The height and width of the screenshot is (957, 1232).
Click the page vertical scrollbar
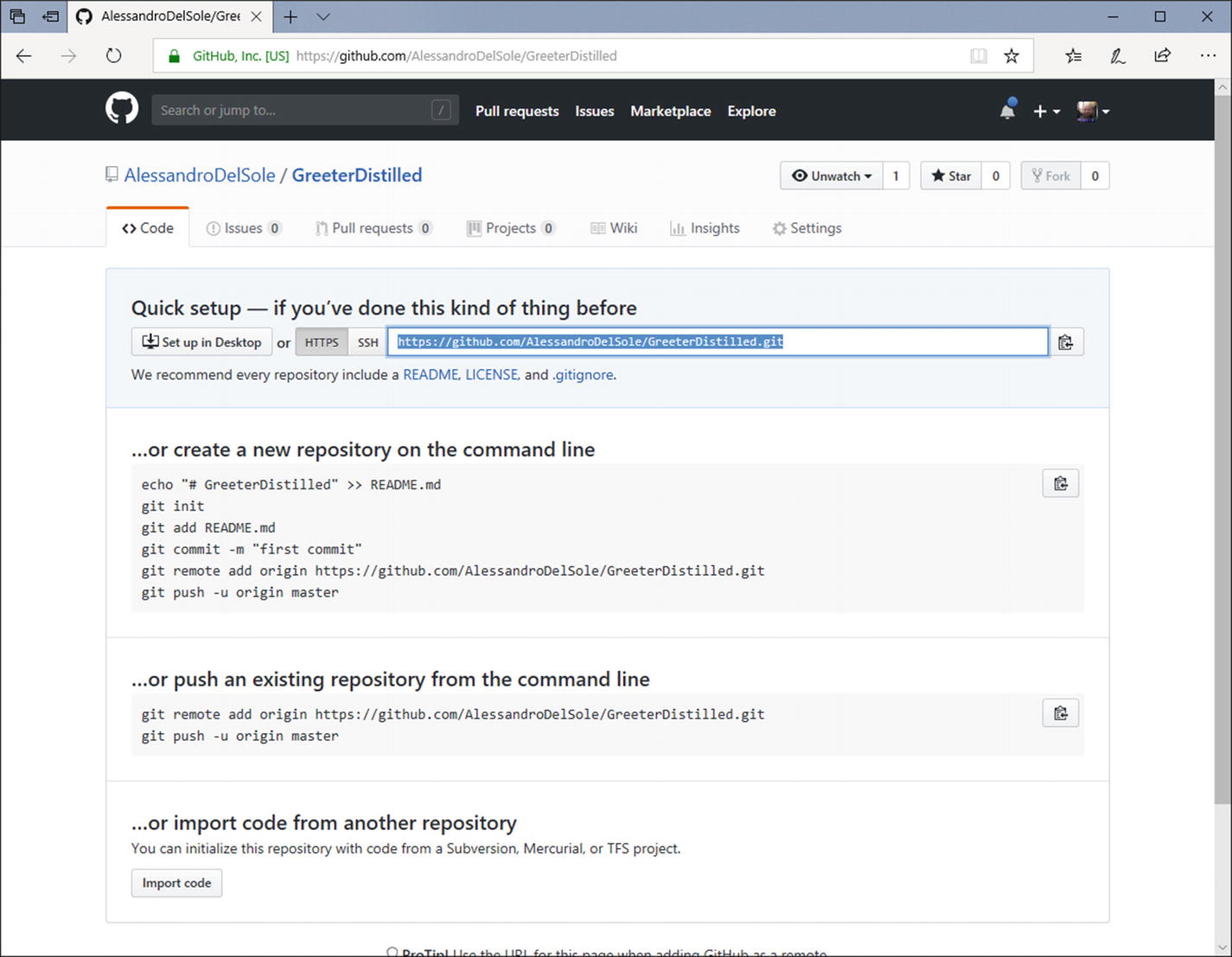click(x=1222, y=432)
